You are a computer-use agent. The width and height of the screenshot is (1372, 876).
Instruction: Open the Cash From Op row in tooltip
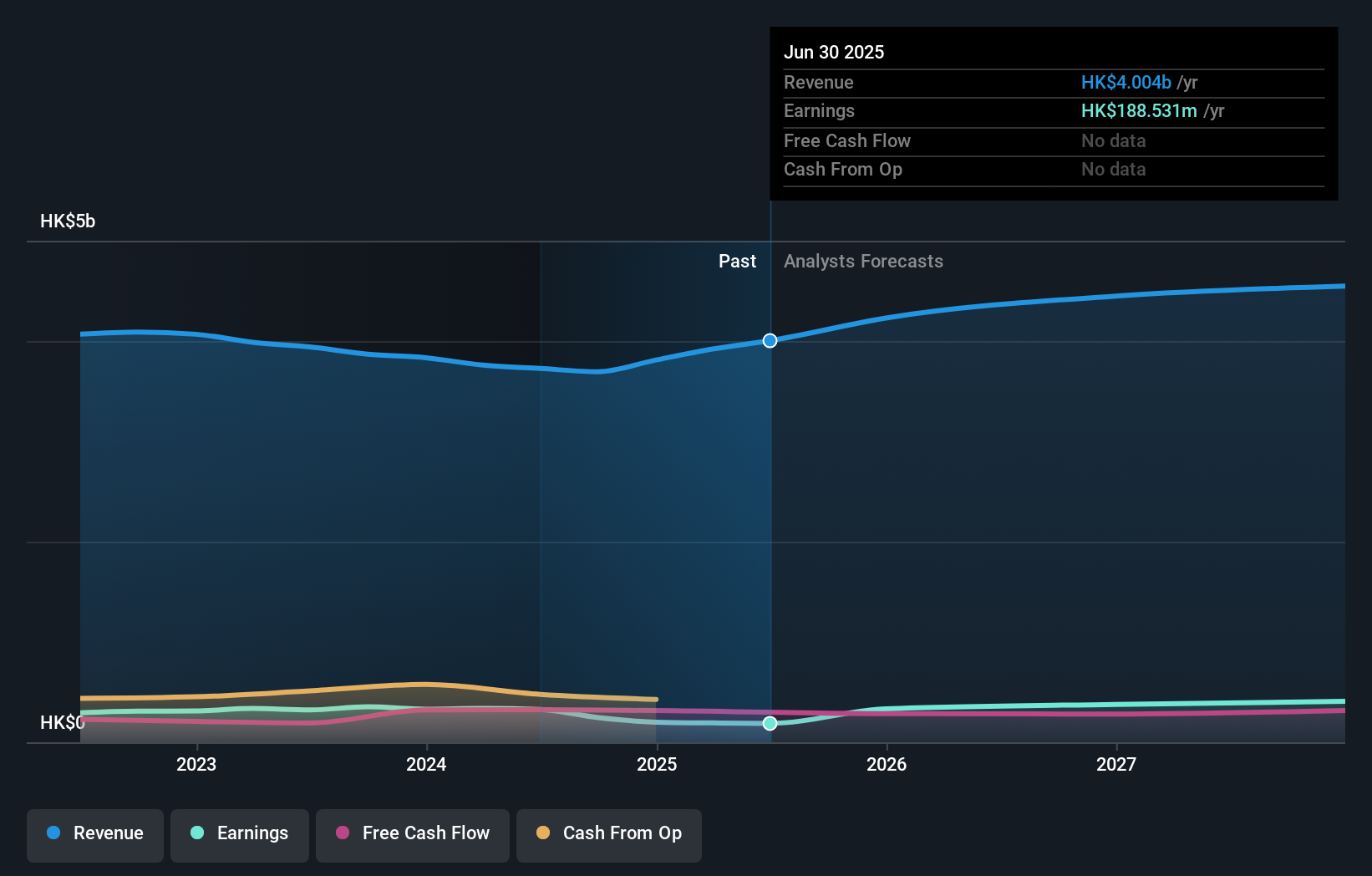843,169
